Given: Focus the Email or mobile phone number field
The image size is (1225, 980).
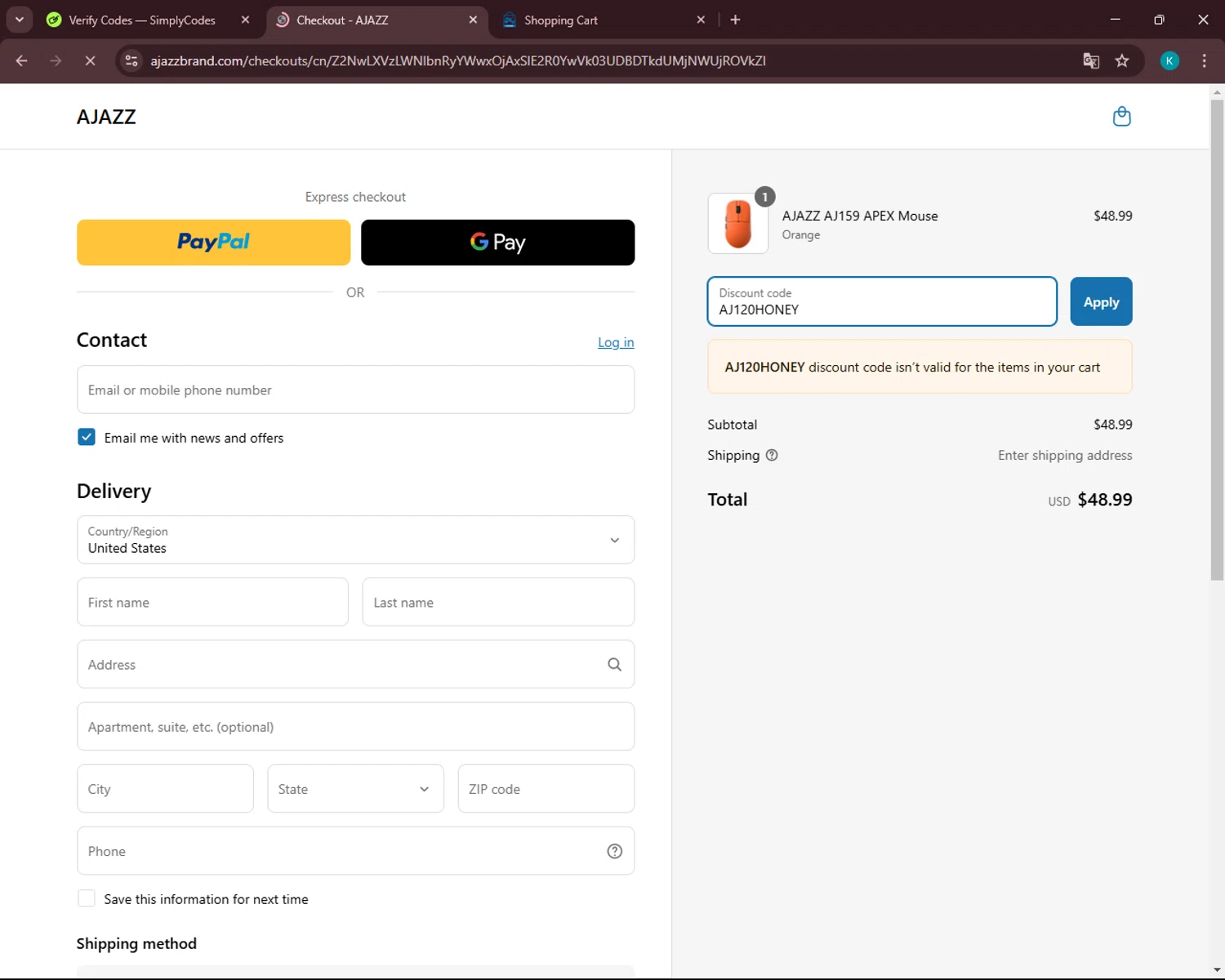Looking at the screenshot, I should pyautogui.click(x=355, y=390).
